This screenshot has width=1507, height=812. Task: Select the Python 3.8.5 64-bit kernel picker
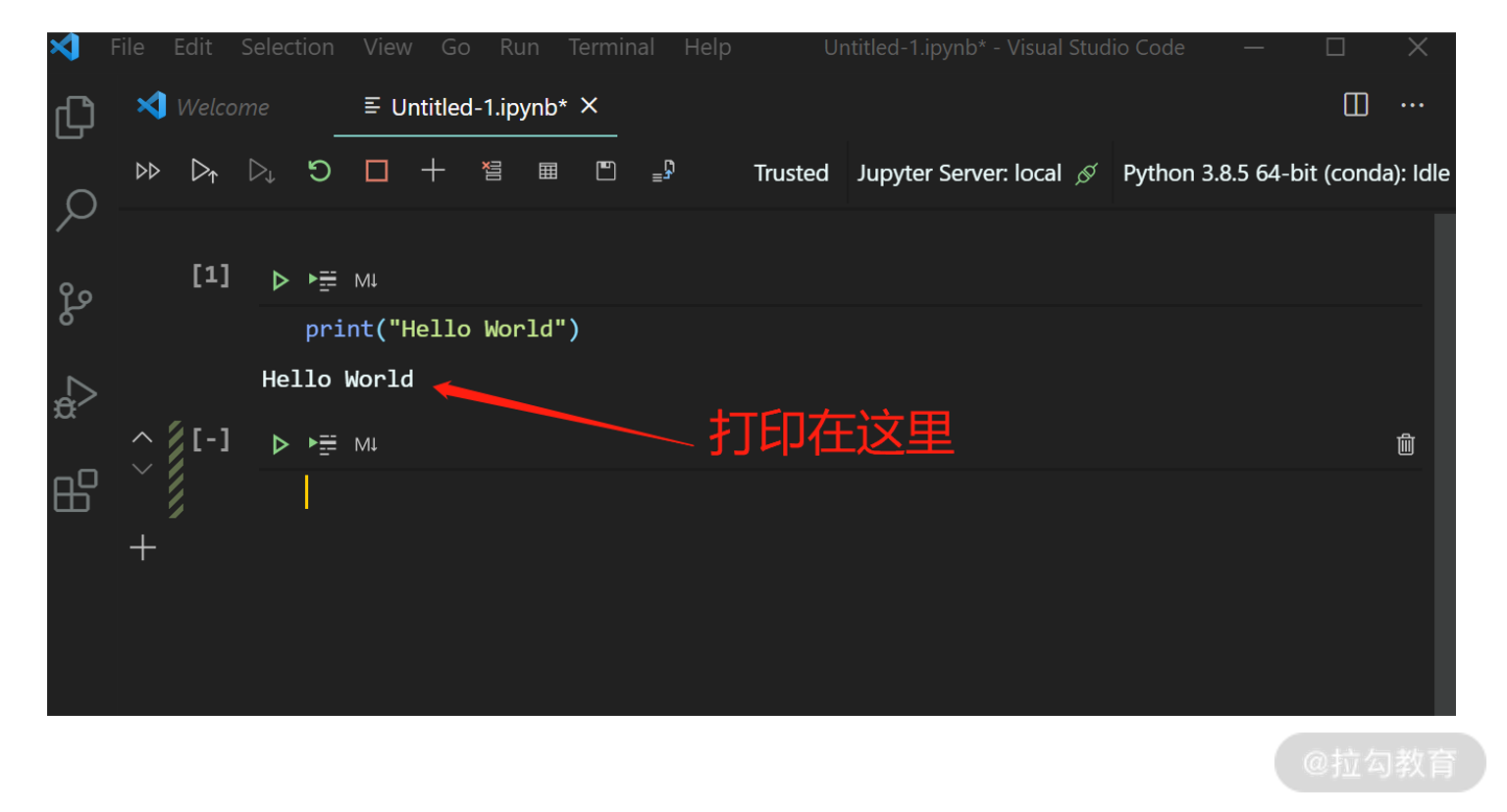coord(1286,174)
